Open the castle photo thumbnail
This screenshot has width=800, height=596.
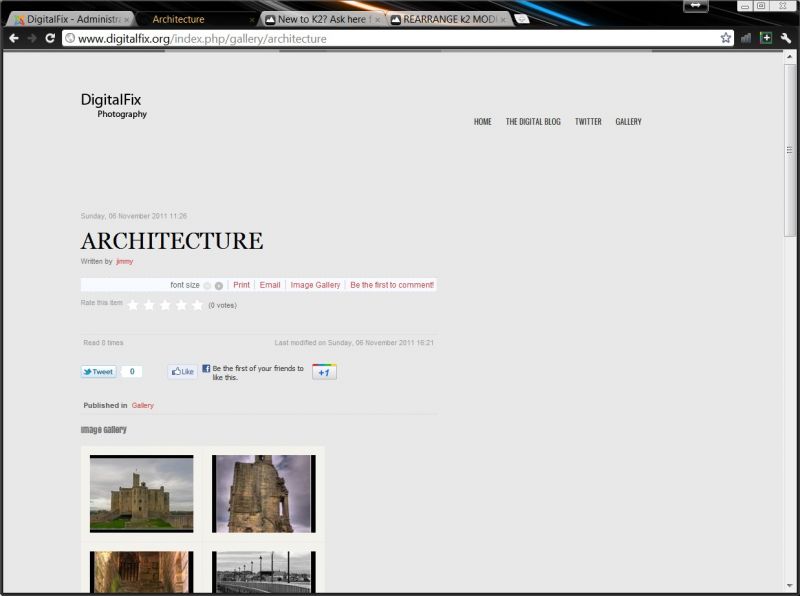click(141, 494)
